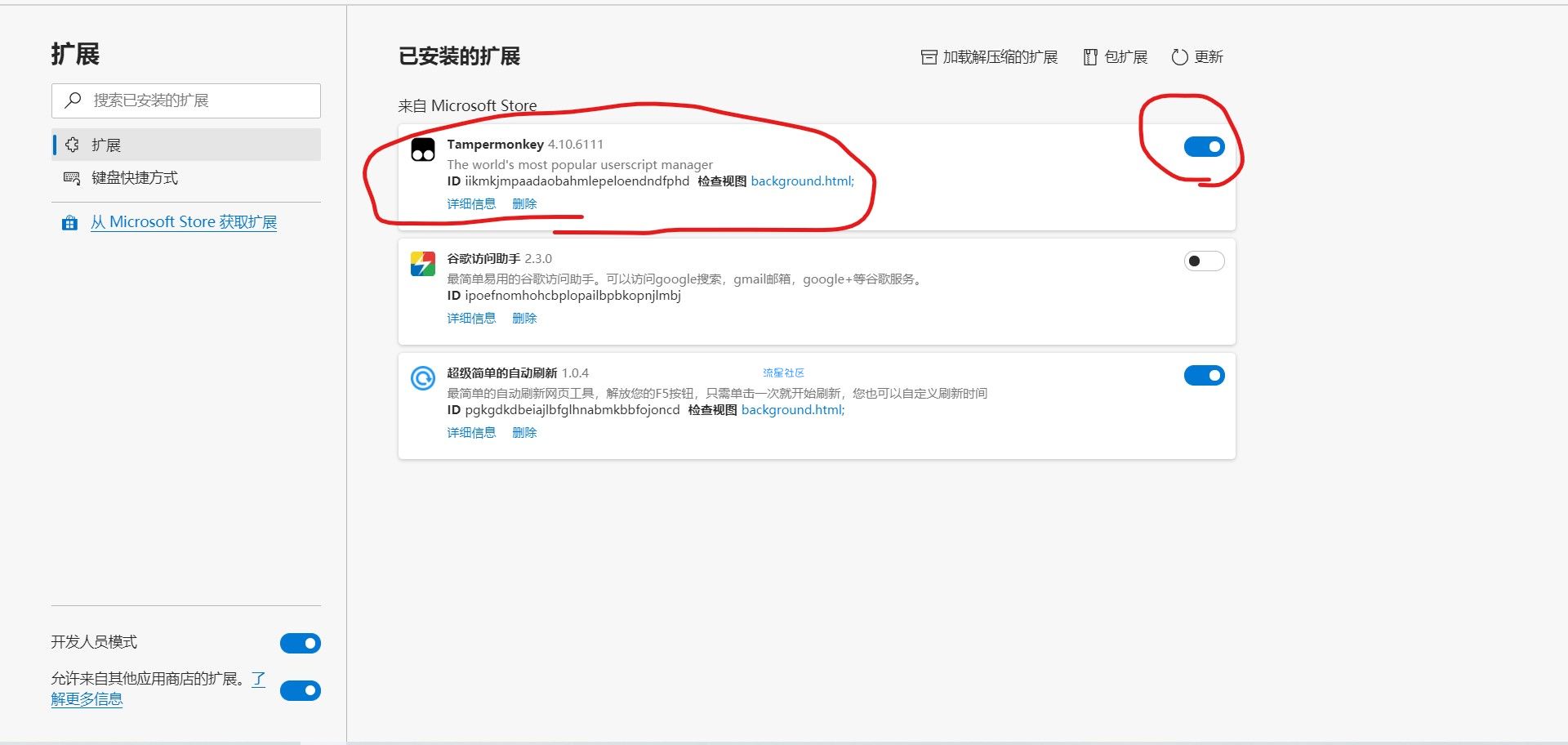Click the 已安装的扩展 heading
This screenshot has height=745, width=1568.
pos(459,56)
